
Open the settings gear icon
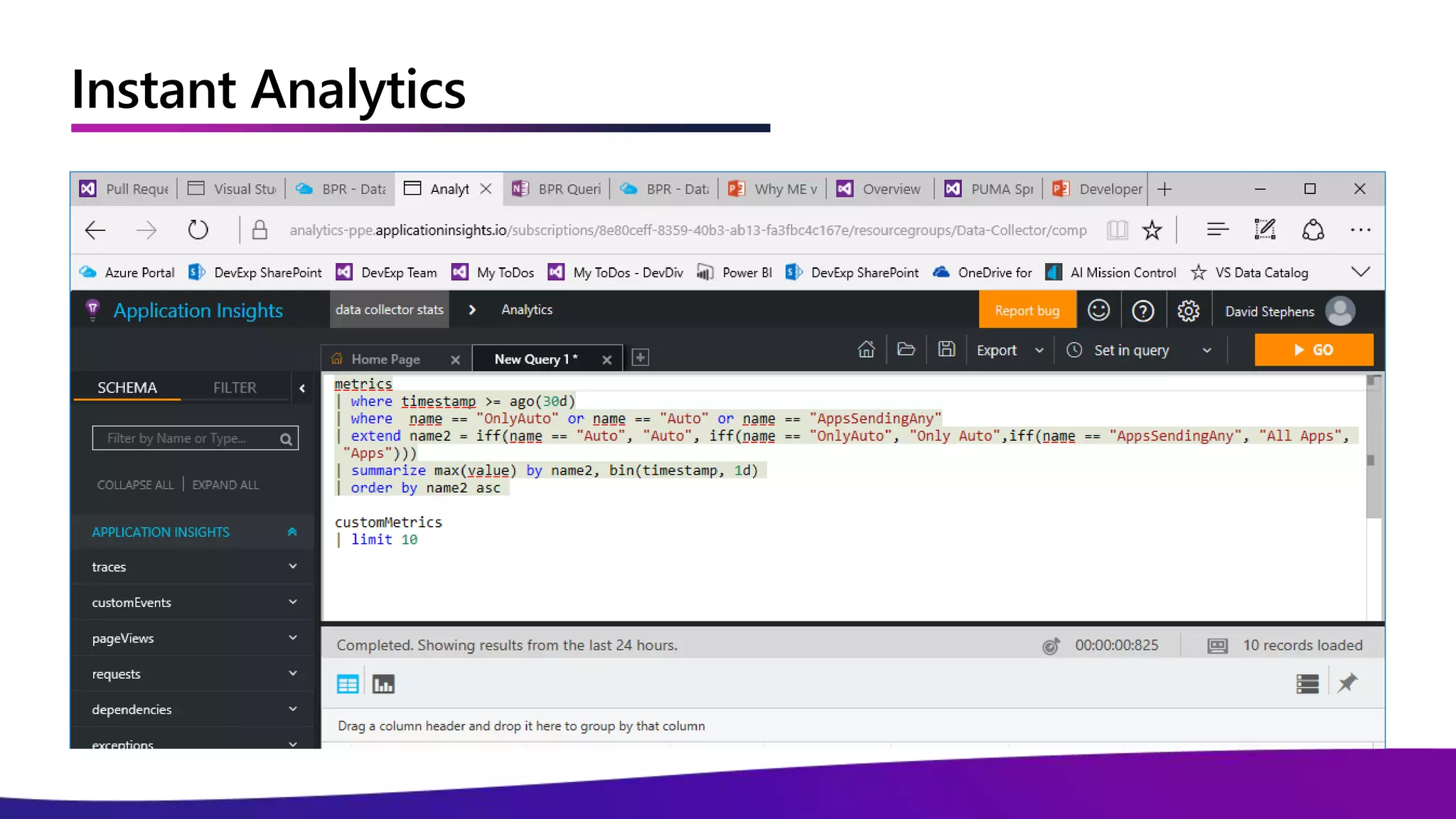[x=1188, y=311]
